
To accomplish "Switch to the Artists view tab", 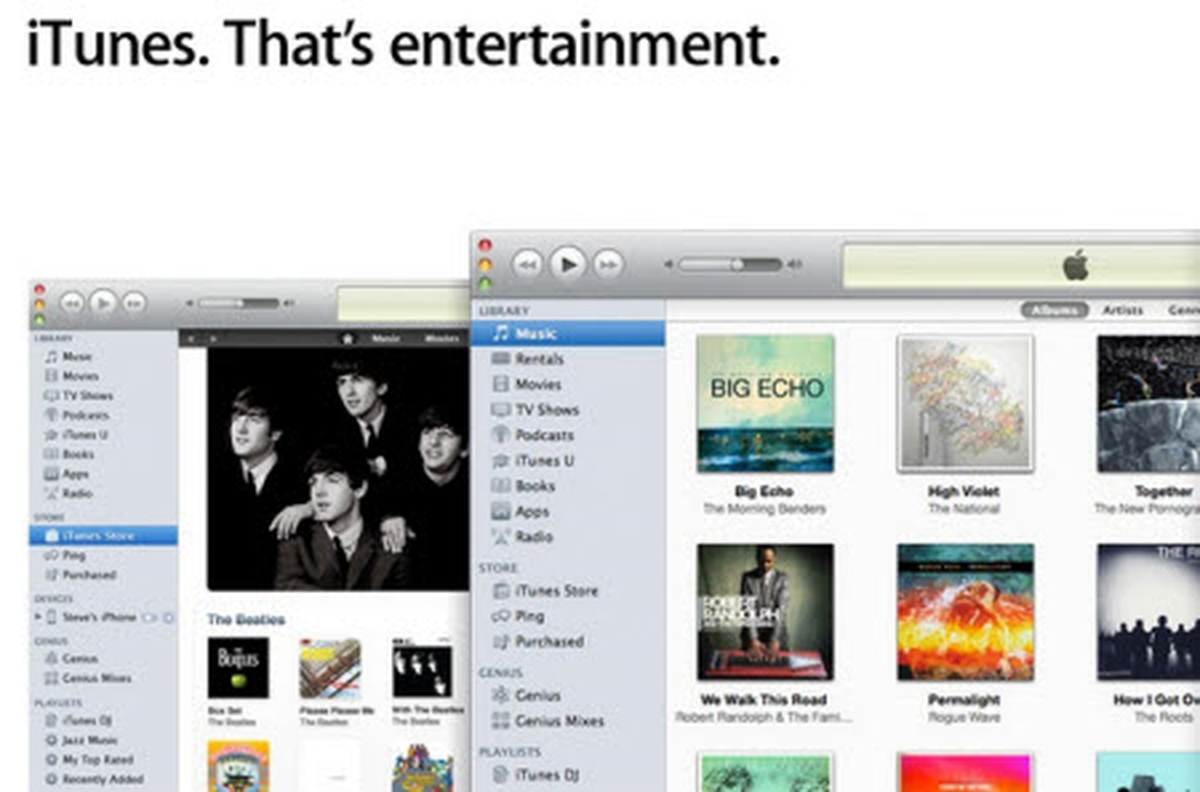I will [1122, 310].
